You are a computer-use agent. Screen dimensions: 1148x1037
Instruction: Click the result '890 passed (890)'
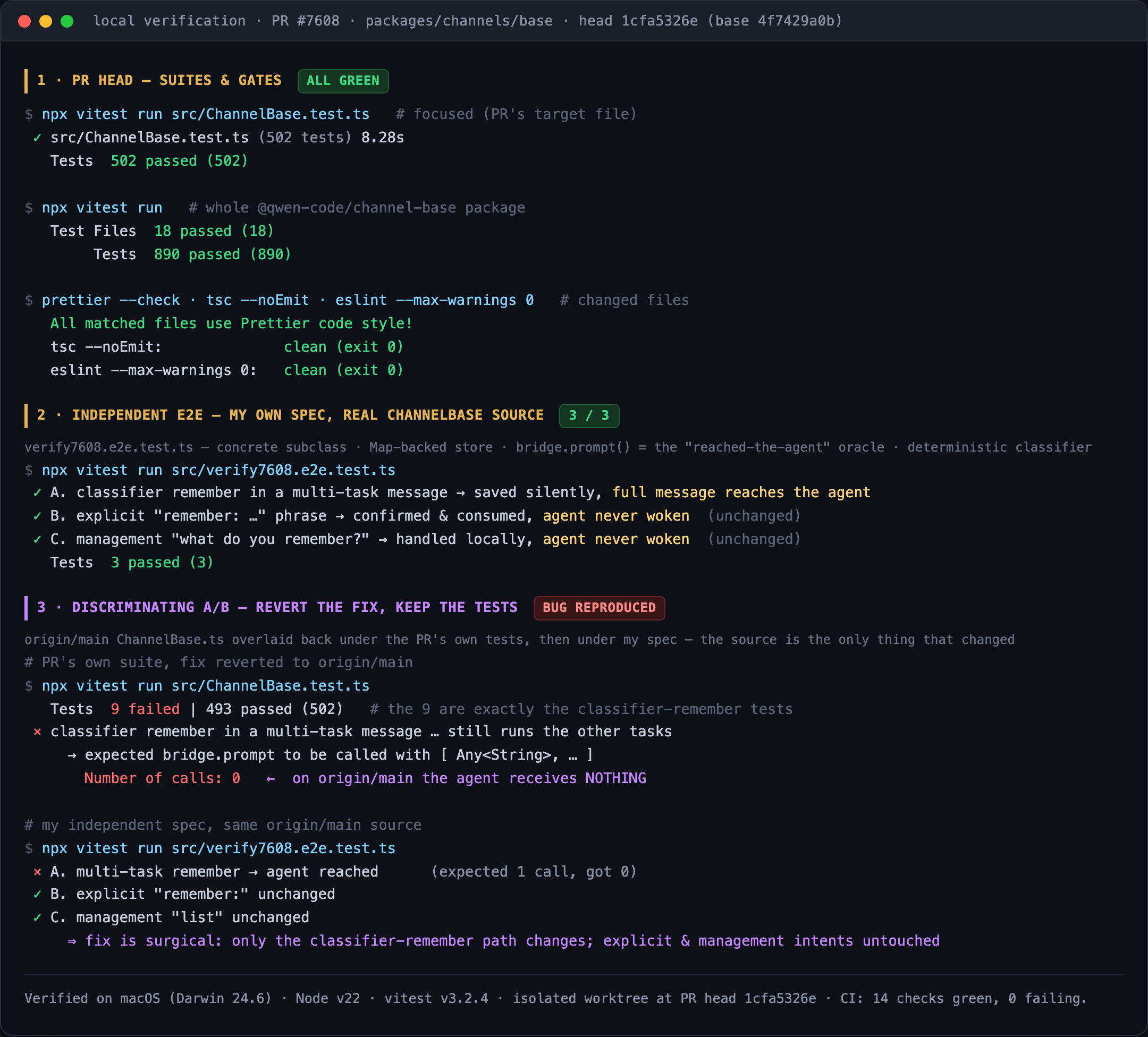223,254
